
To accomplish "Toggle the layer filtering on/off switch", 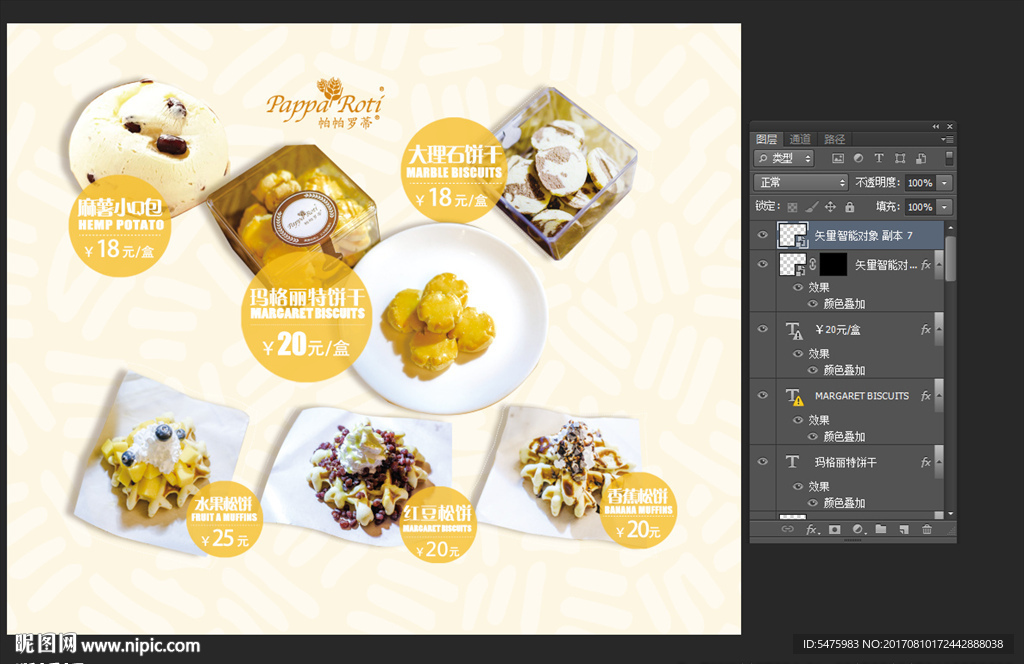I will [x=949, y=158].
